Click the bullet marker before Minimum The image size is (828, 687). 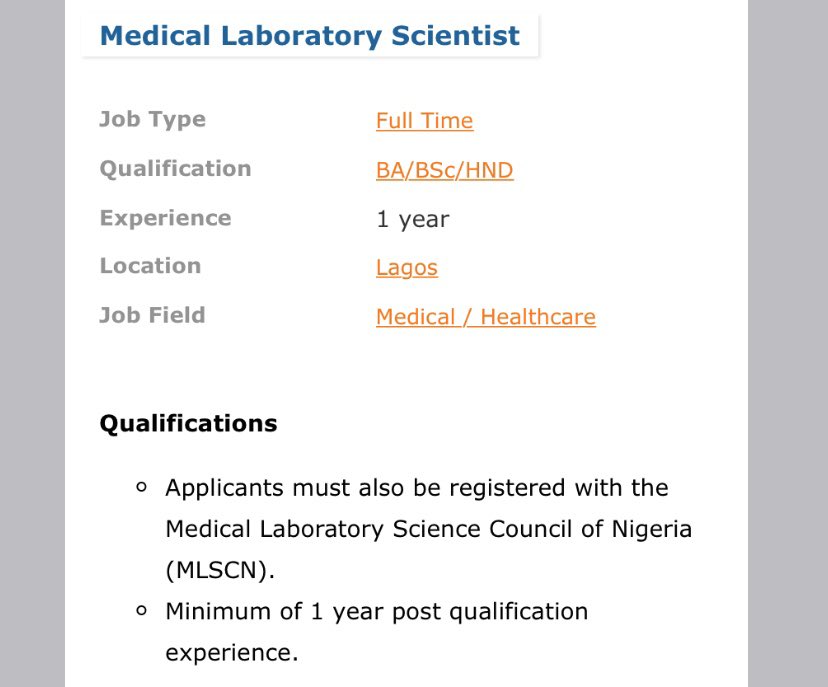click(141, 610)
